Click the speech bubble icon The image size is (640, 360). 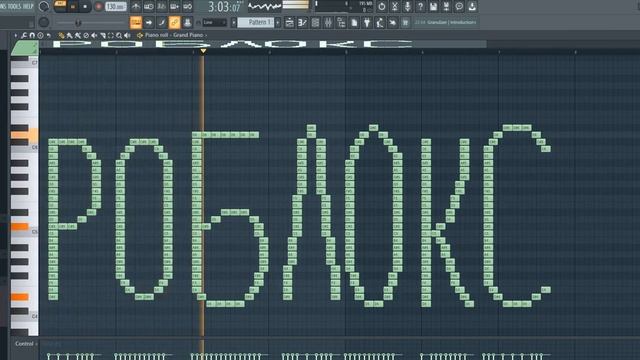tap(459, 7)
